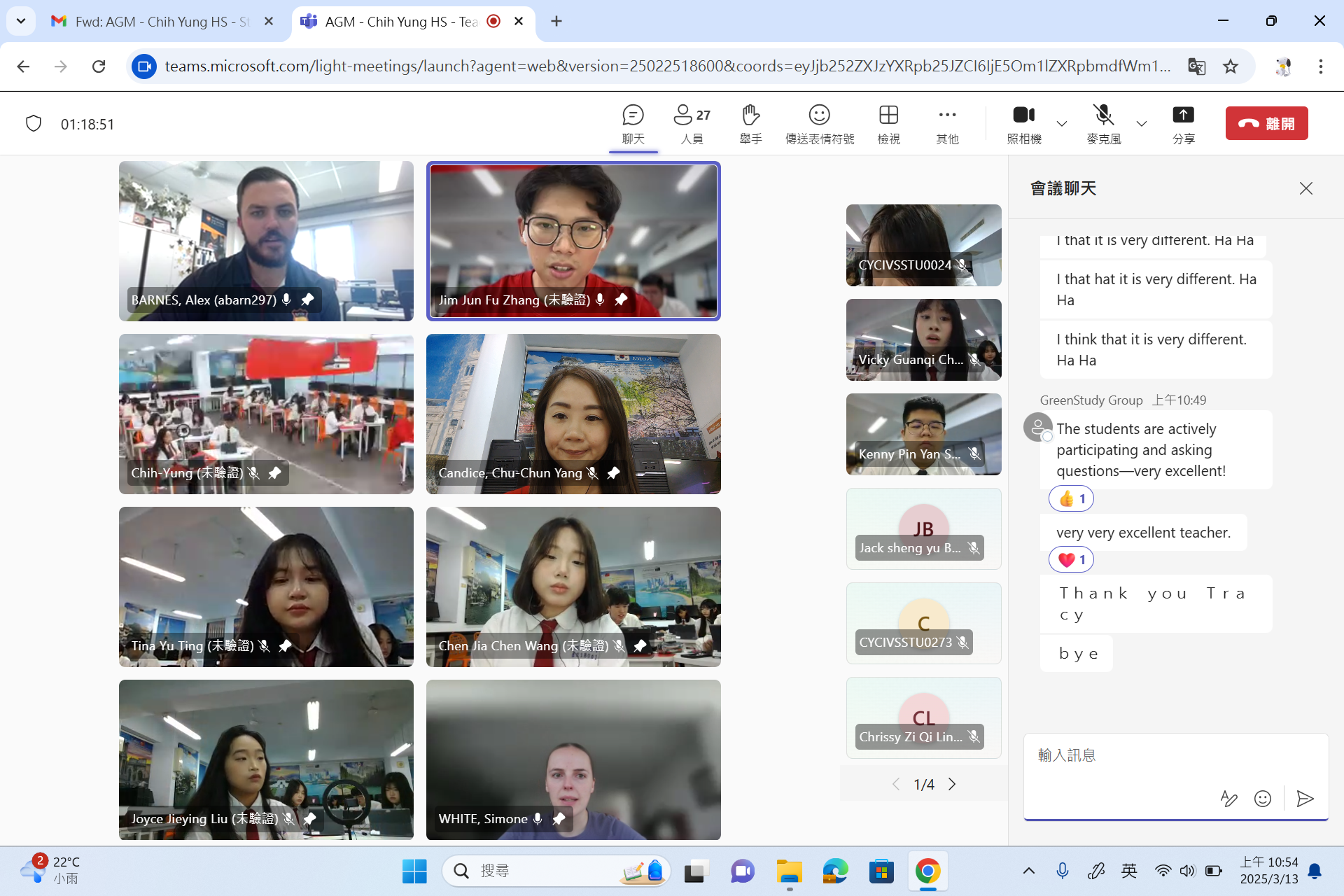Bookmark this page with star icon
Screen dimensions: 1344x896
[1231, 66]
